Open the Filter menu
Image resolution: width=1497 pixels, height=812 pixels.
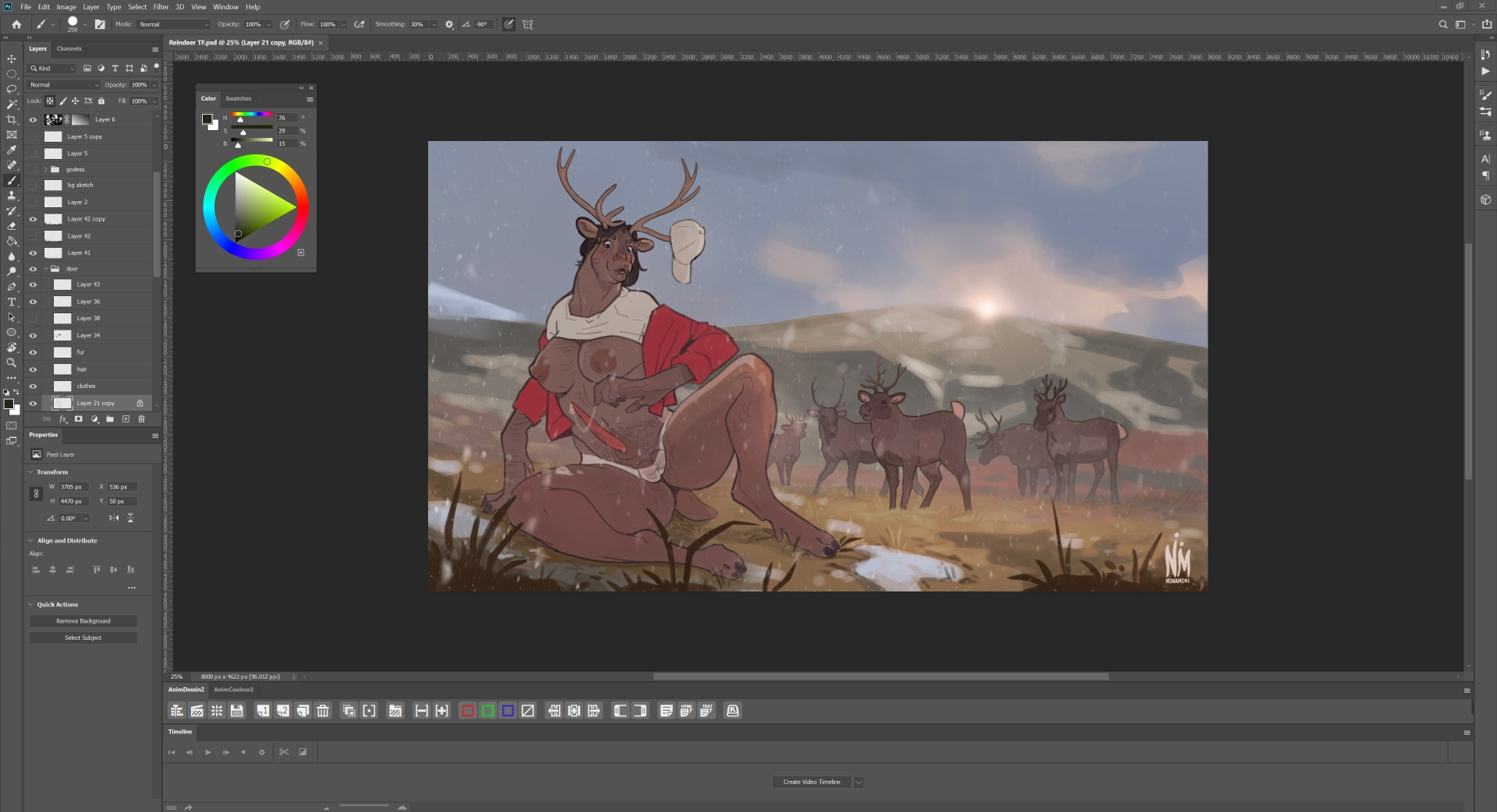[x=161, y=7]
